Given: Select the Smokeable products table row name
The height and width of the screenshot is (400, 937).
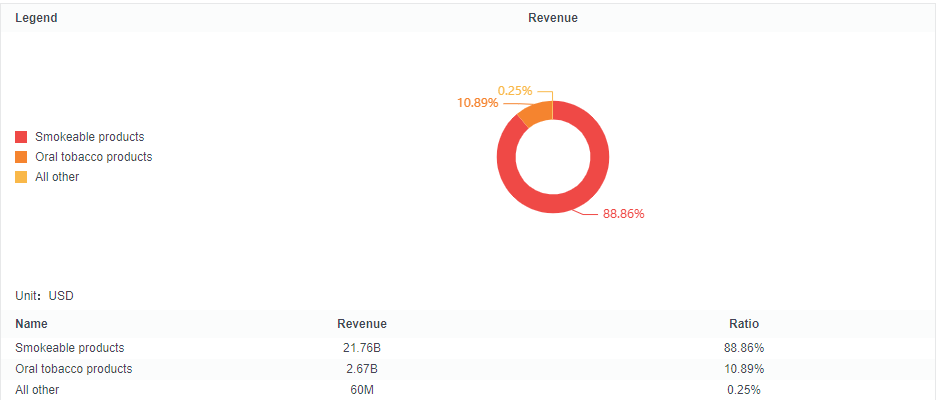Looking at the screenshot, I should pos(70,347).
